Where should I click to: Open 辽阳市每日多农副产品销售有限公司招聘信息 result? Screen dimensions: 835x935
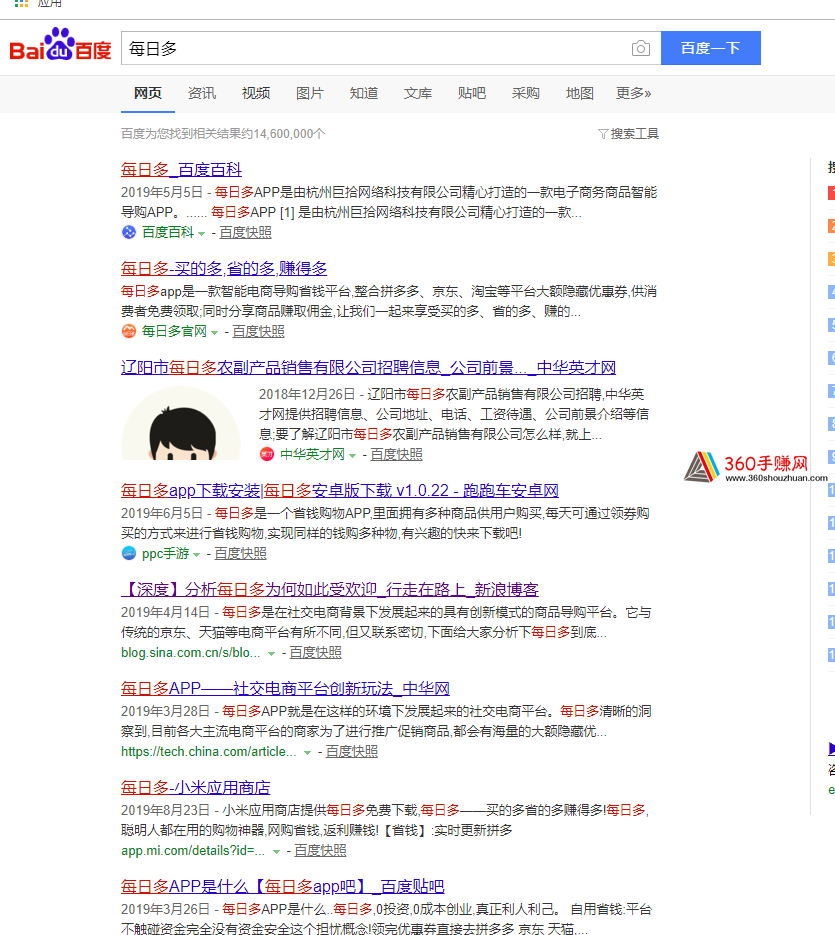369,368
